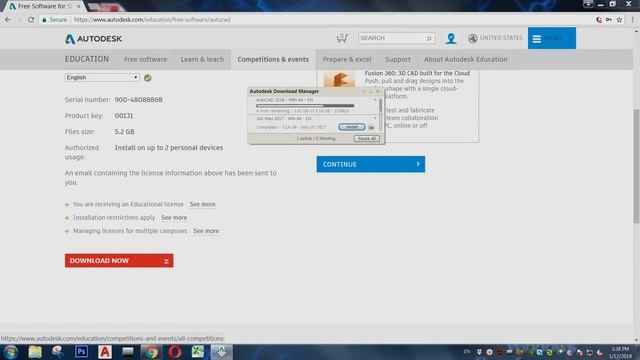Open About Autodesk Education menu
The height and width of the screenshot is (360, 640).
[465, 59]
